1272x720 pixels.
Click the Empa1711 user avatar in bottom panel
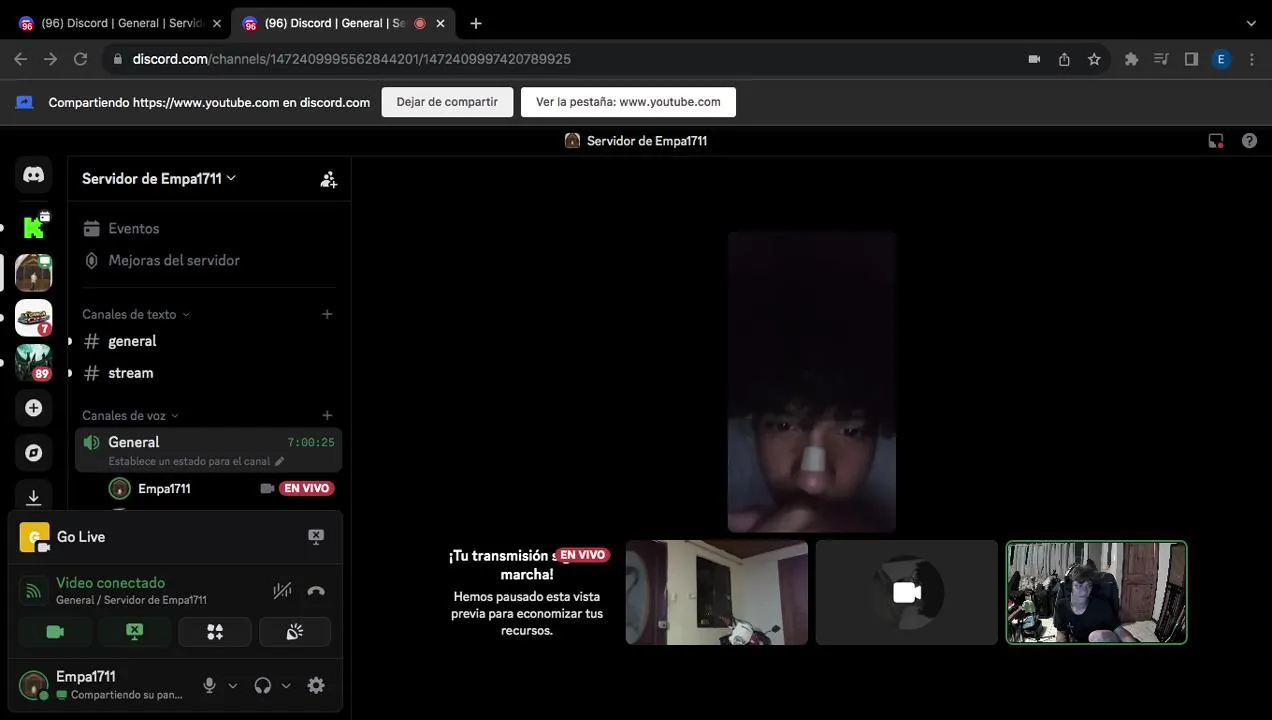33,685
